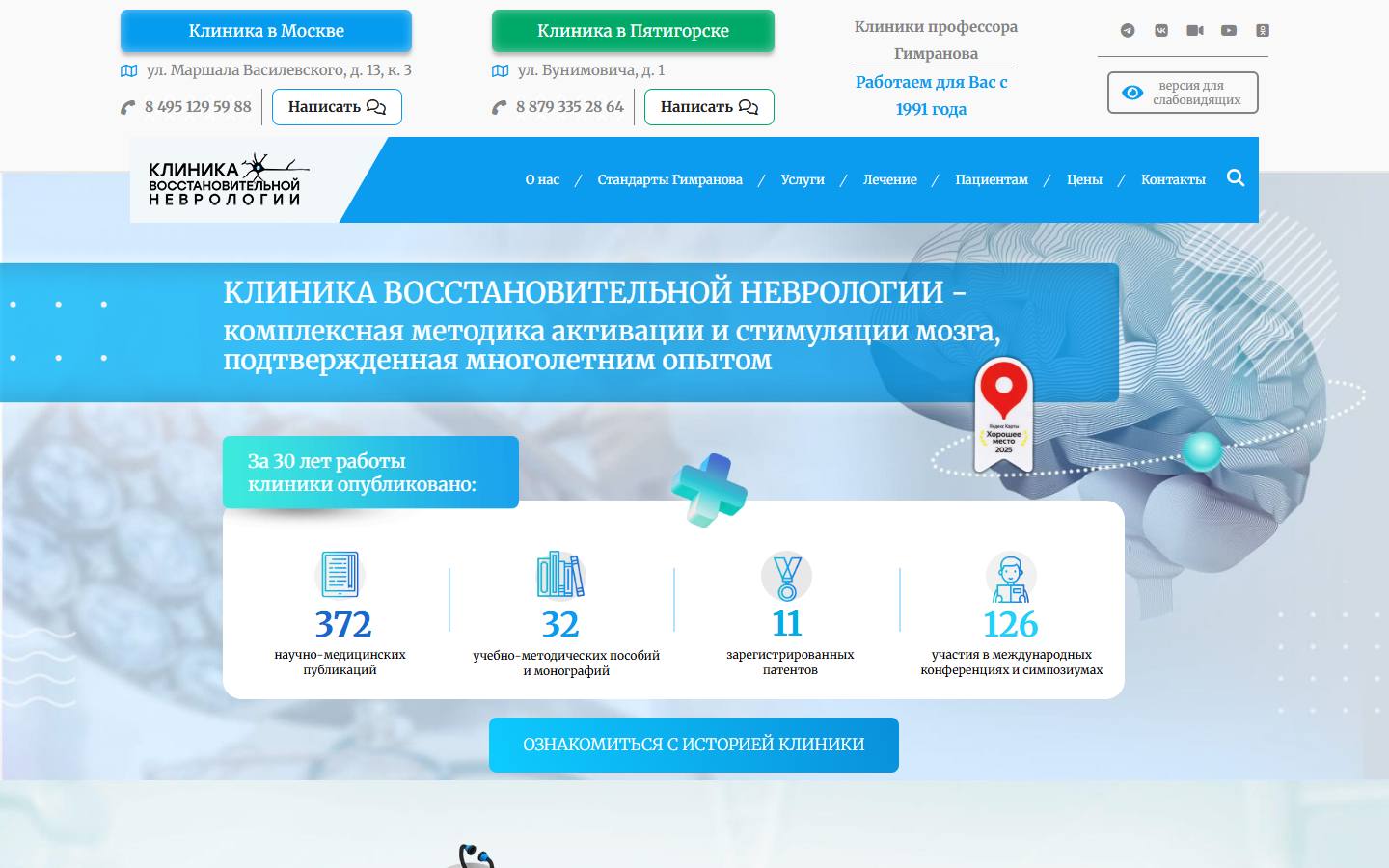The width and height of the screenshot is (1389, 868).
Task: Open the 'О нас' menu item
Action: pyautogui.click(x=542, y=179)
